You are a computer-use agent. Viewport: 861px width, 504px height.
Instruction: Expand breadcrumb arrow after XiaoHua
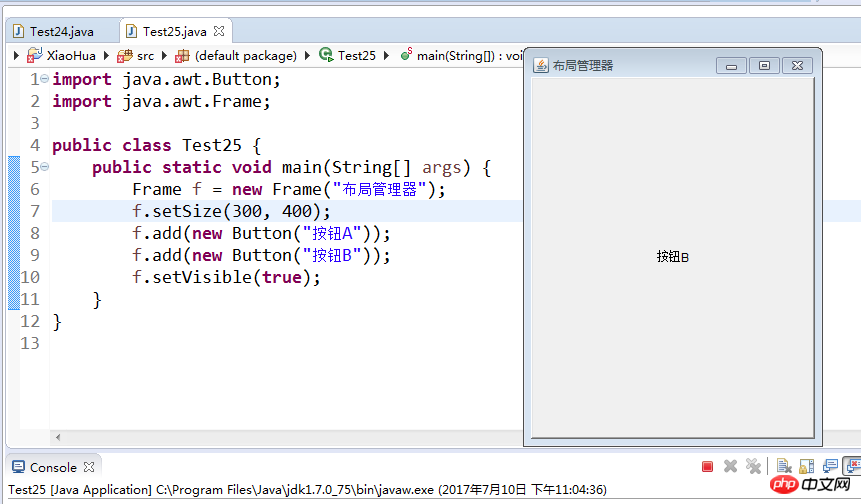coord(106,55)
